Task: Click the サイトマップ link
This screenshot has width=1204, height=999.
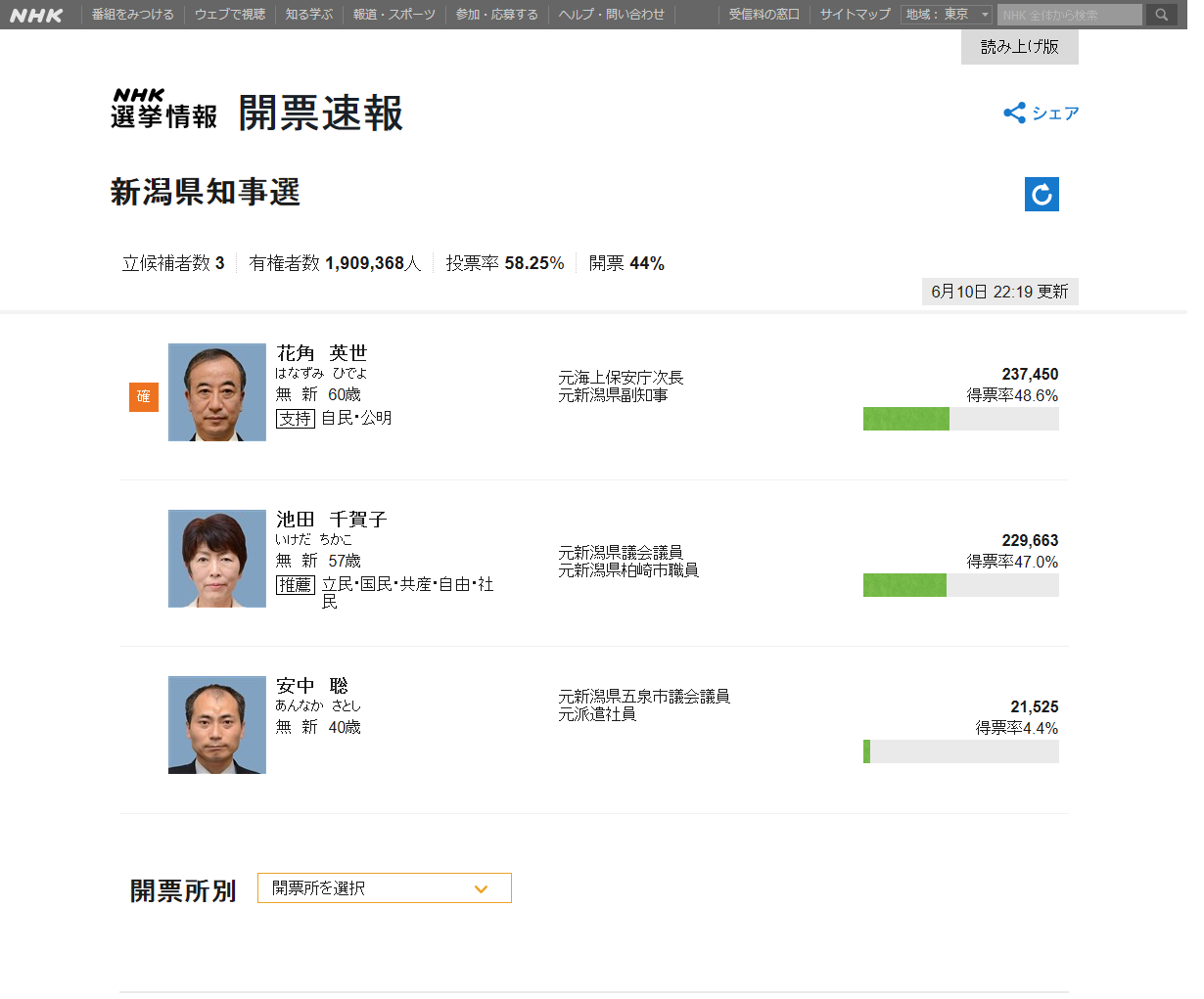Action: coord(855,15)
